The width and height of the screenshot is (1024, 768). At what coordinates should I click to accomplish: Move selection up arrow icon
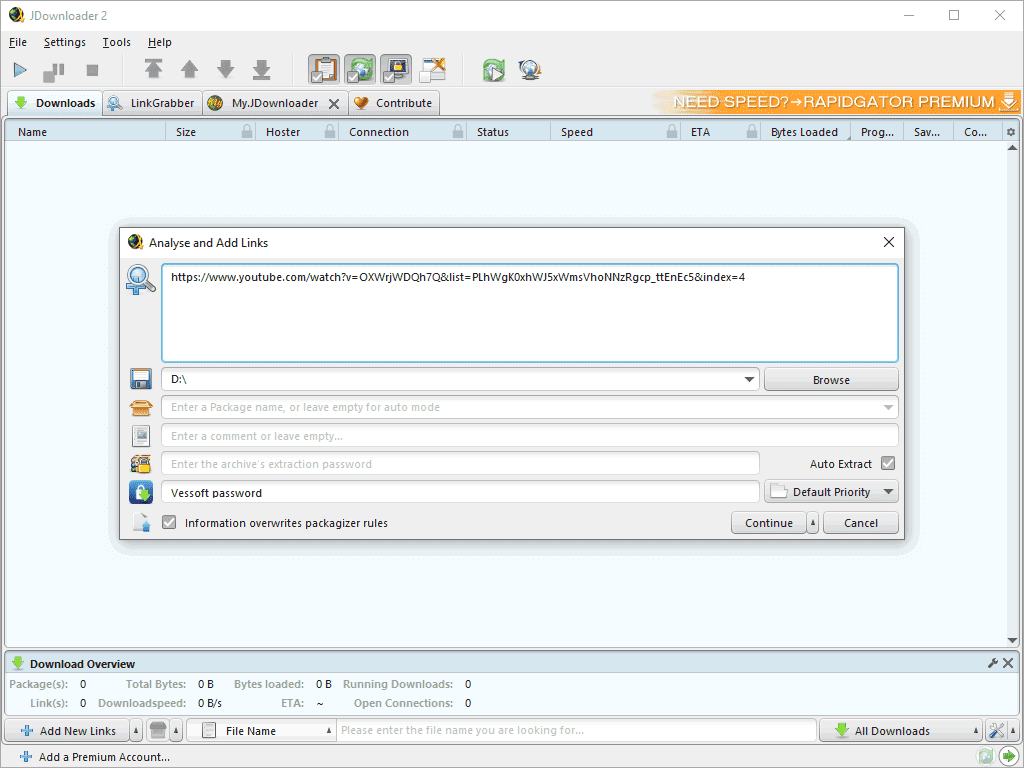[x=189, y=69]
